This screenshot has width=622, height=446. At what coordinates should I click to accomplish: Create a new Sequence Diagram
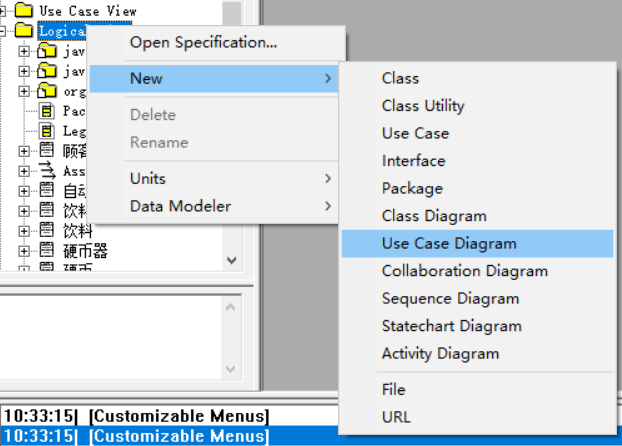pos(450,298)
